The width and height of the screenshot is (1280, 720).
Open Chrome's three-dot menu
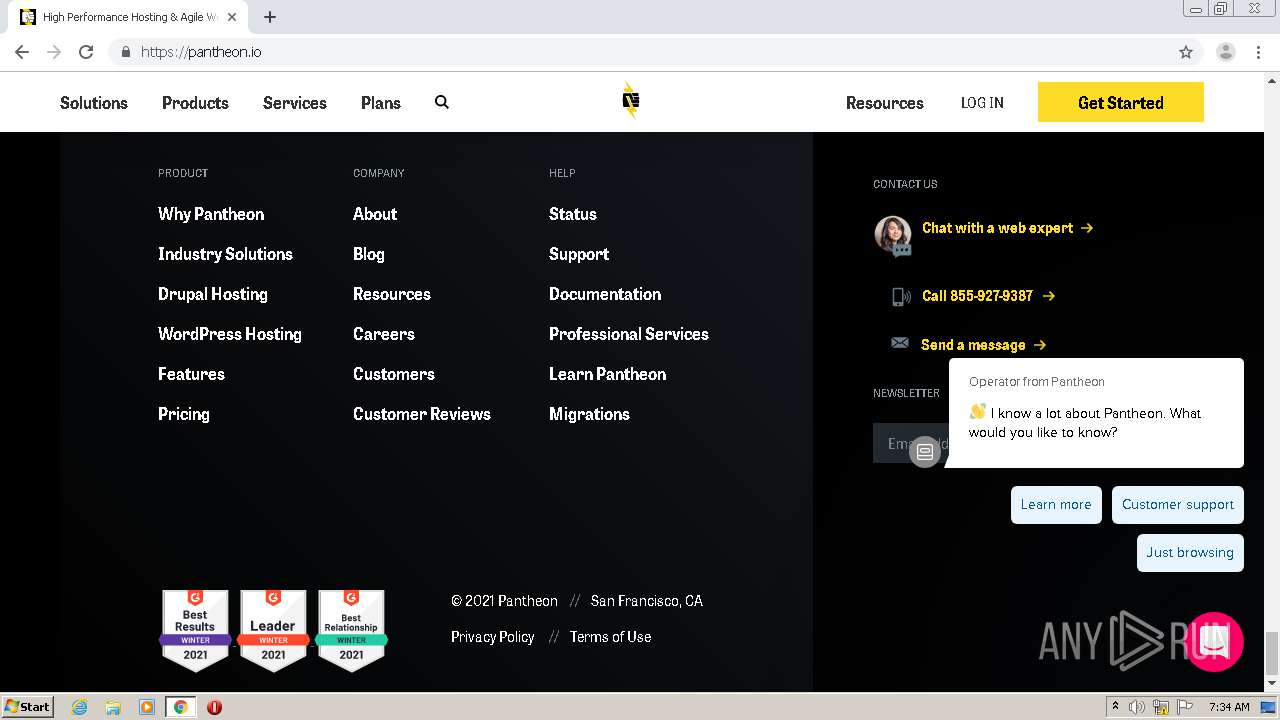pyautogui.click(x=1258, y=52)
